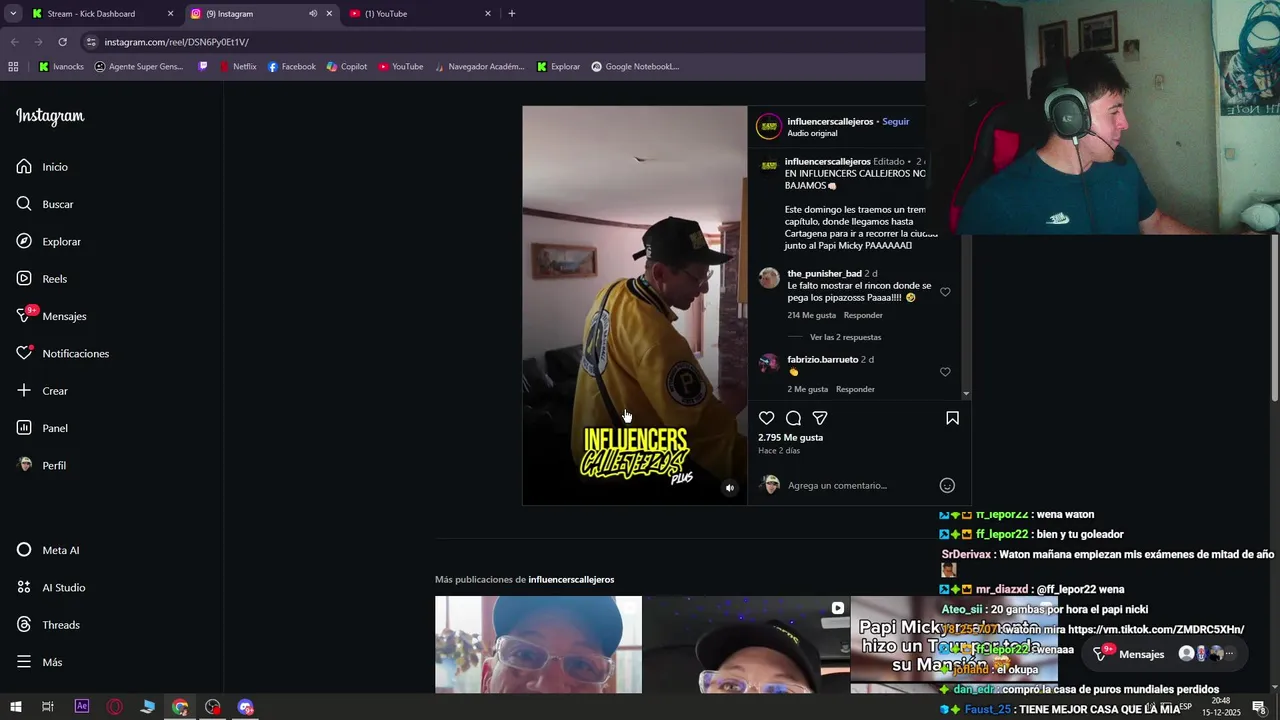Save the reel with bookmark icon

pyautogui.click(x=952, y=418)
